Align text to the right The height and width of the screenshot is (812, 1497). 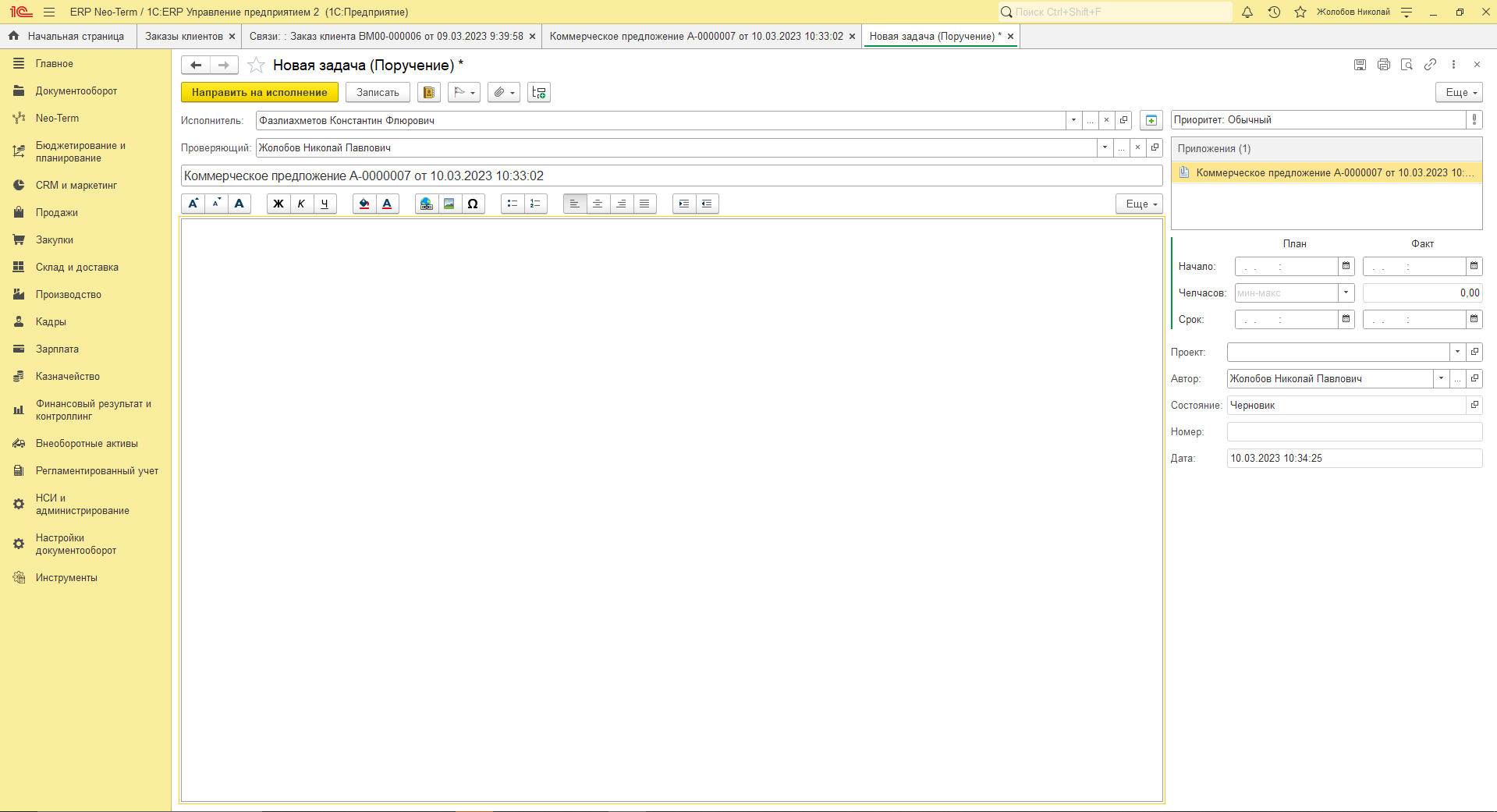[x=621, y=204]
